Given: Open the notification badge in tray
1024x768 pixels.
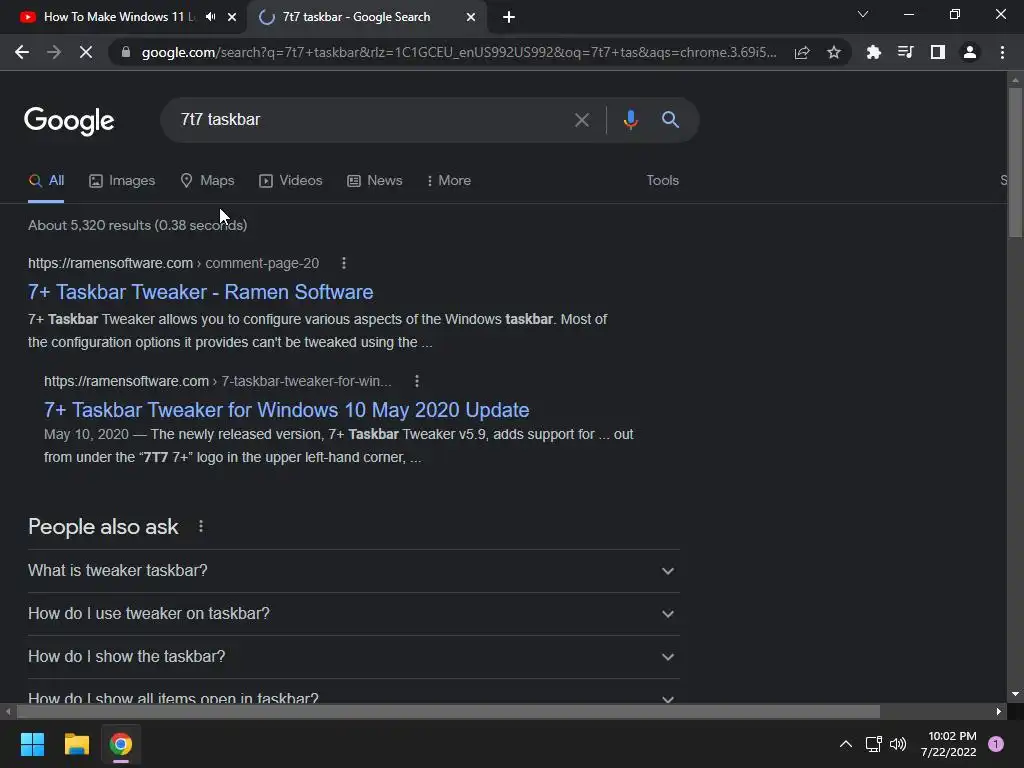Looking at the screenshot, I should [996, 744].
